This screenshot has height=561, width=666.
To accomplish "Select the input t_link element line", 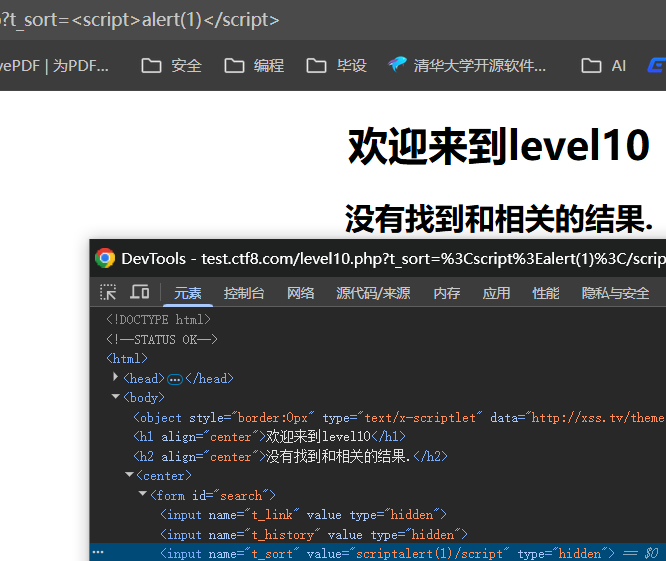I will click(x=303, y=515).
